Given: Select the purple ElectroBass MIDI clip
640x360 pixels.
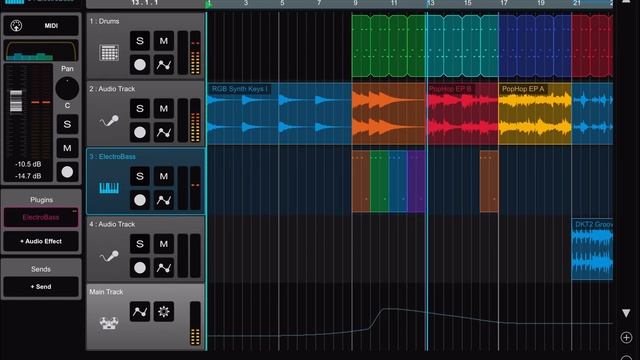Looking at the screenshot, I should tap(416, 181).
